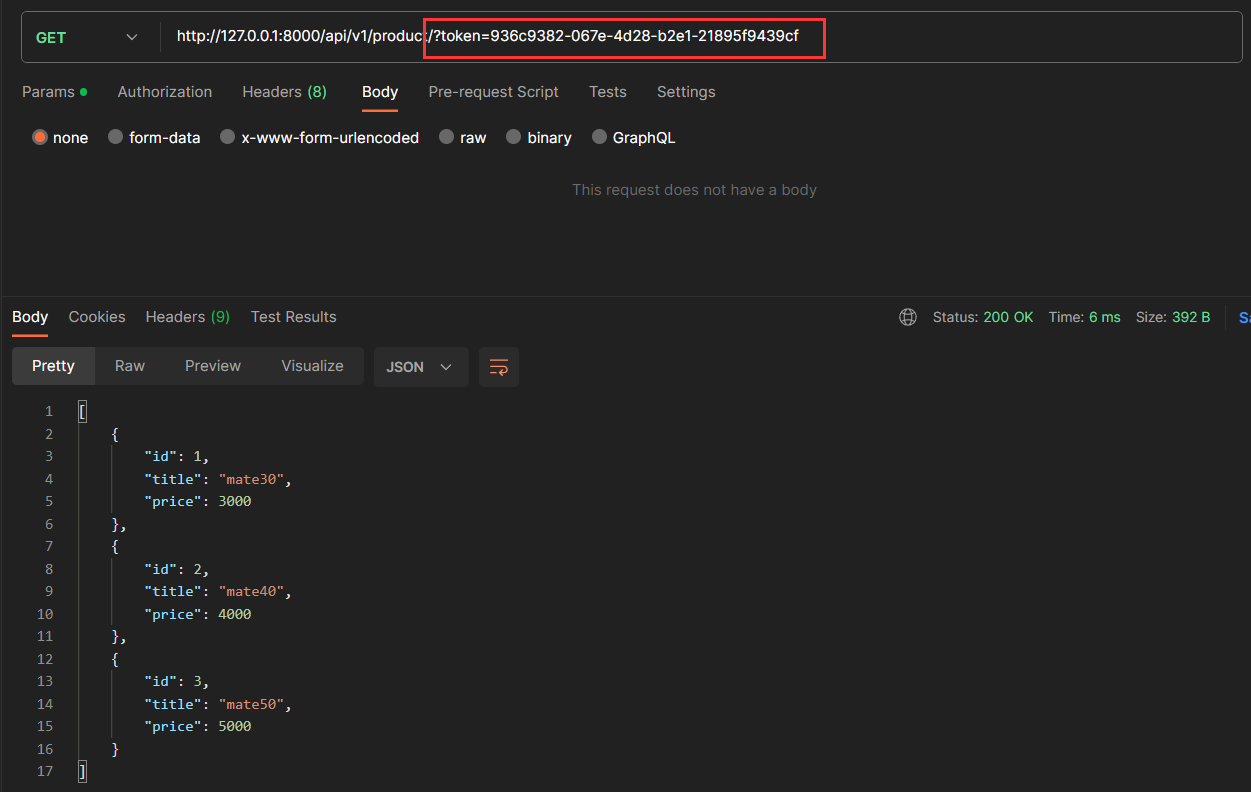Screen dimensions: 1251x792
Task: Open the JSON format dropdown
Action: (421, 367)
